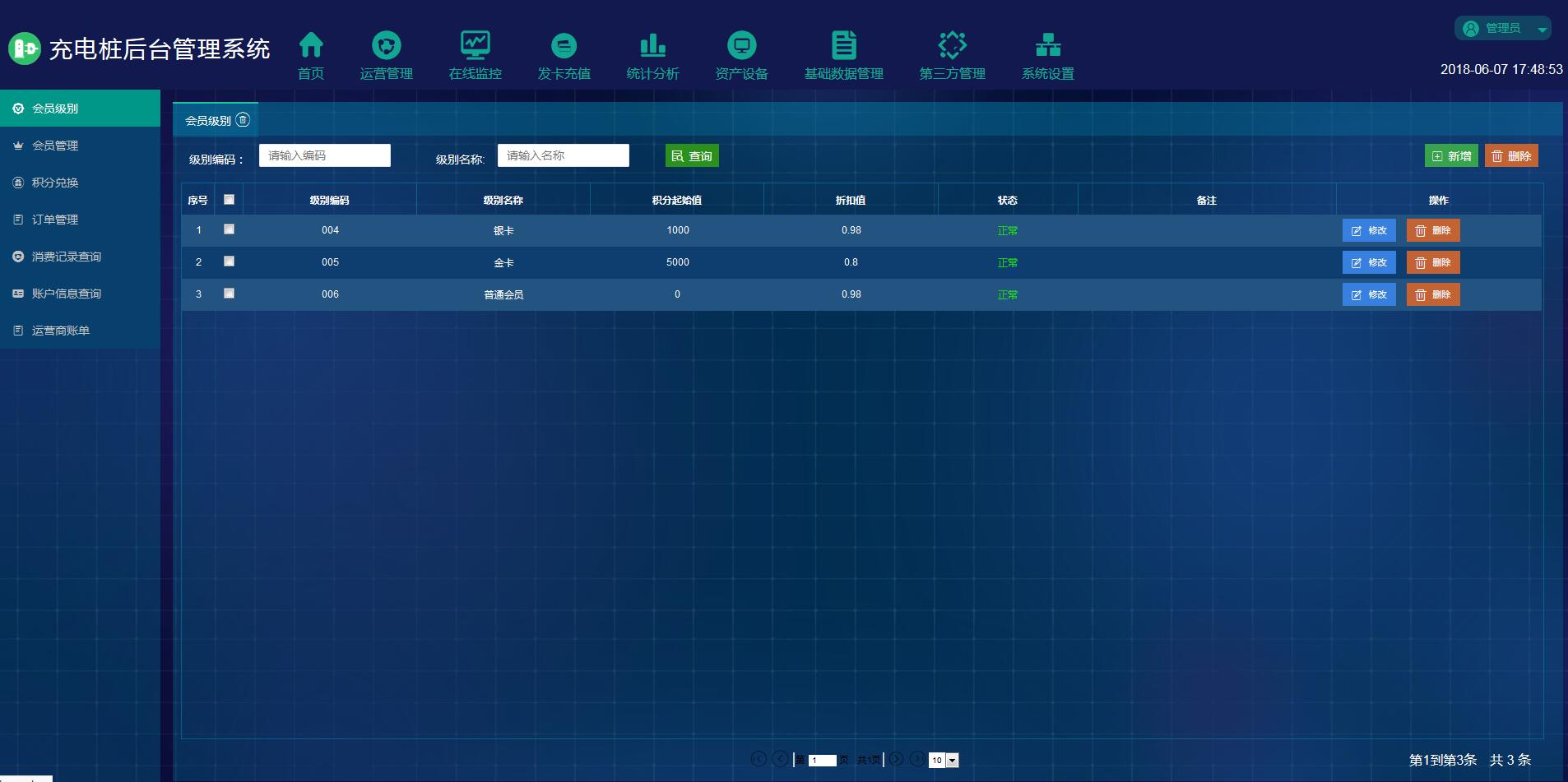Open 基础数据管理 document icon
1568x782 pixels.
click(x=843, y=45)
